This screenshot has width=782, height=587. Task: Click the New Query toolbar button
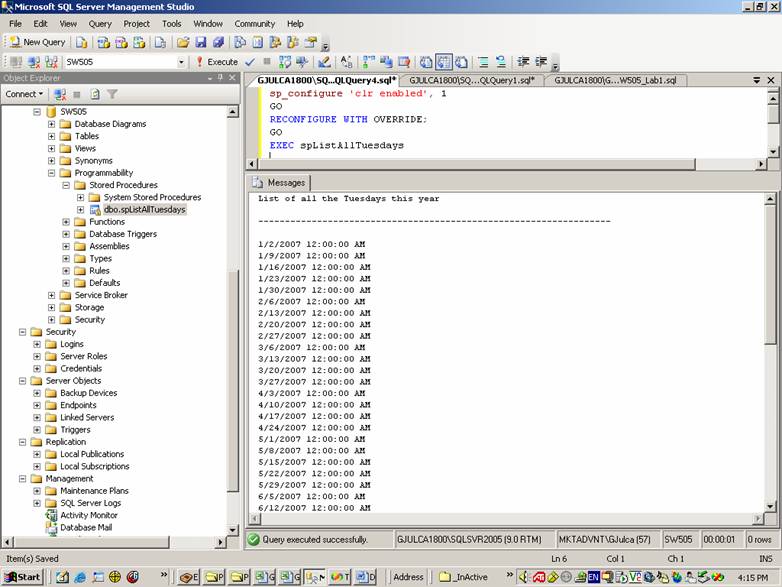(36, 42)
